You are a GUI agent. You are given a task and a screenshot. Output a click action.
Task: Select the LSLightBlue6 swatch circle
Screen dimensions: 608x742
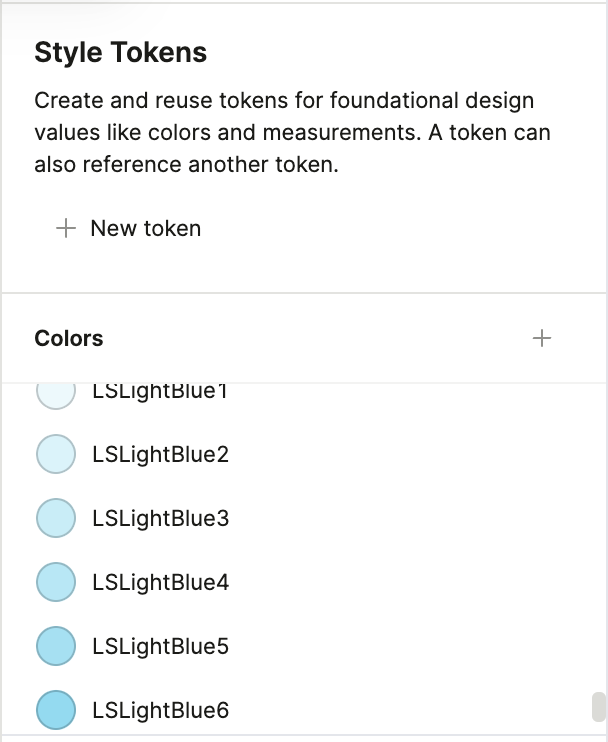click(56, 710)
